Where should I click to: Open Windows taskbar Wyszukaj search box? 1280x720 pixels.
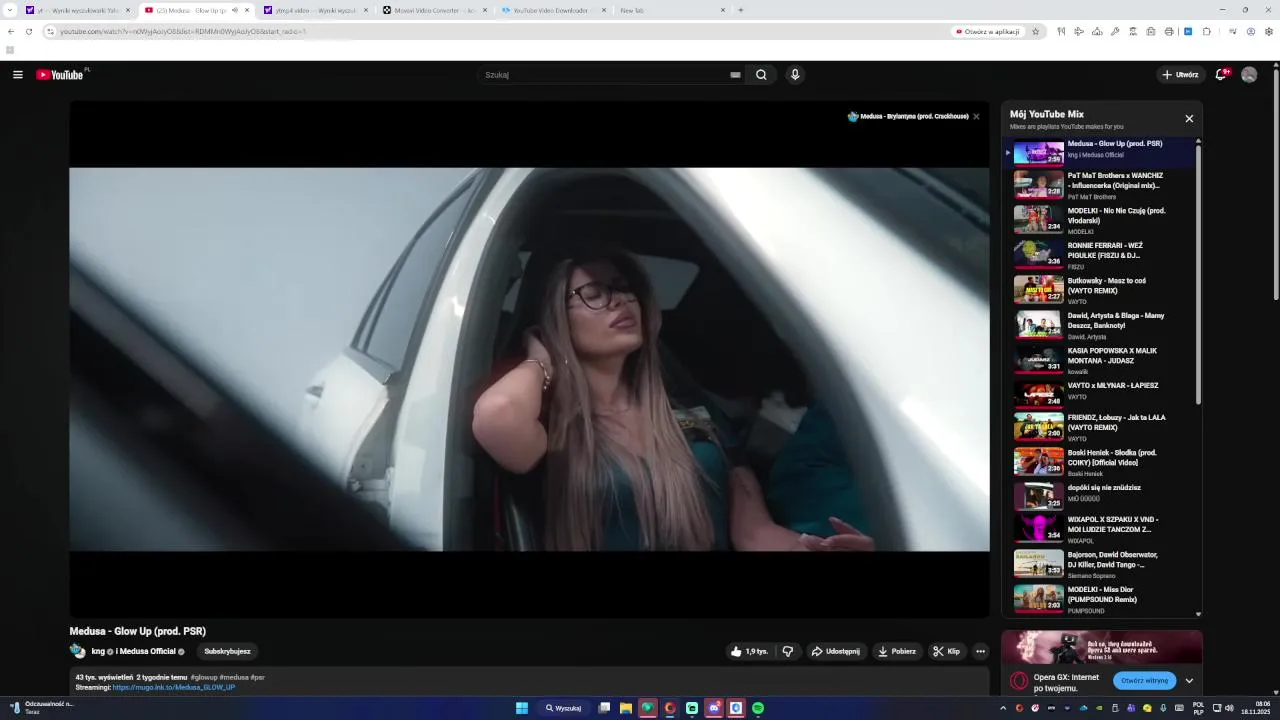point(564,708)
